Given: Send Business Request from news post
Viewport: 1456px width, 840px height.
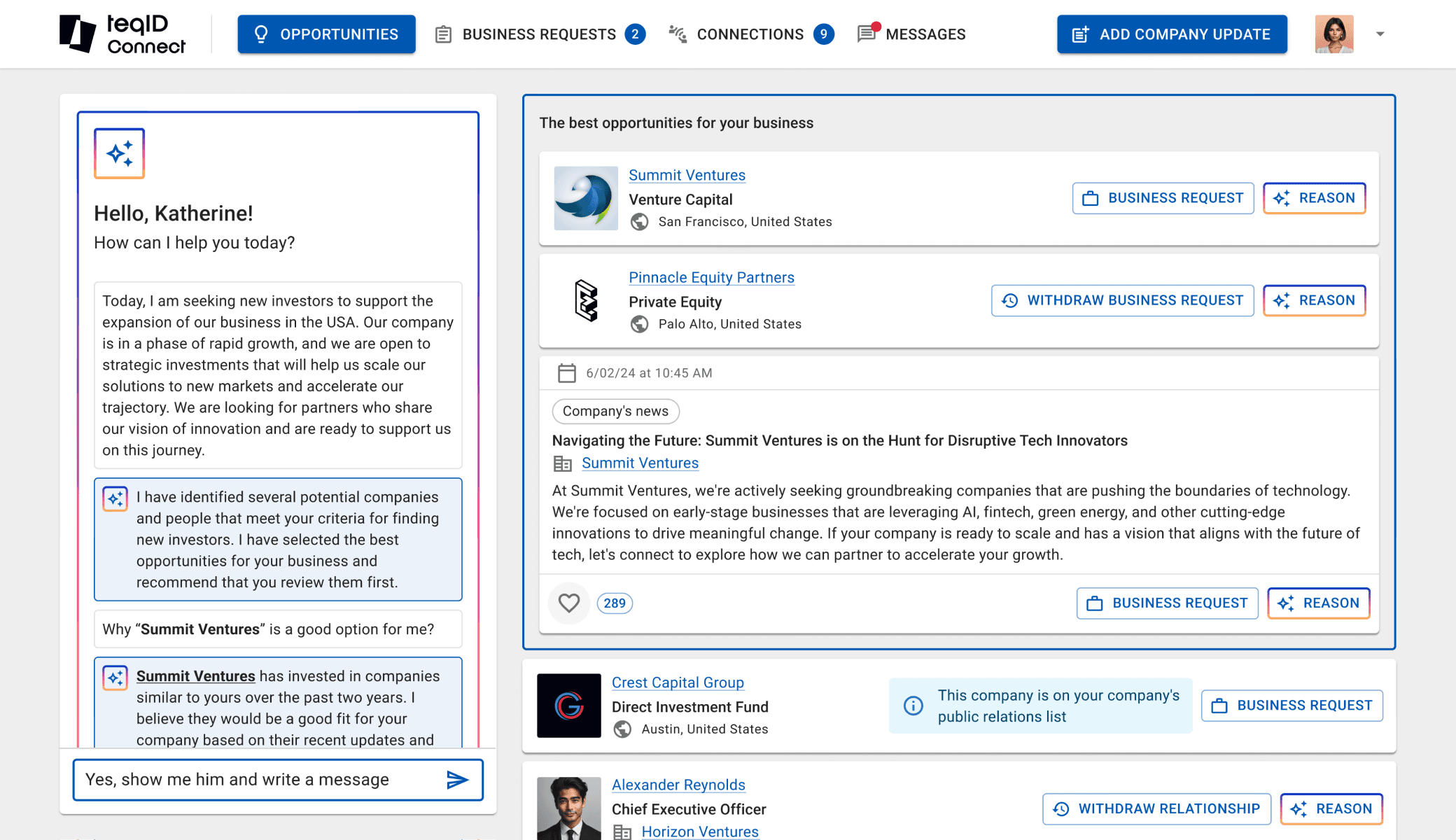Looking at the screenshot, I should pos(1167,603).
